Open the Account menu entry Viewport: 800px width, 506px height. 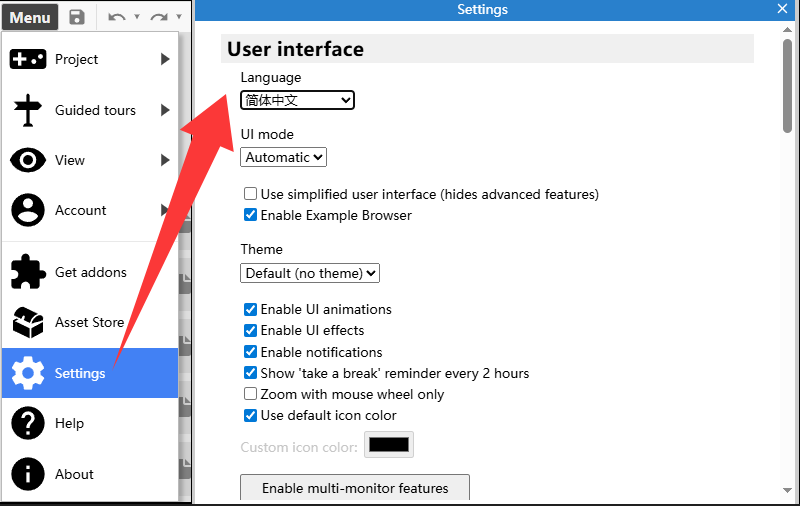coord(90,210)
